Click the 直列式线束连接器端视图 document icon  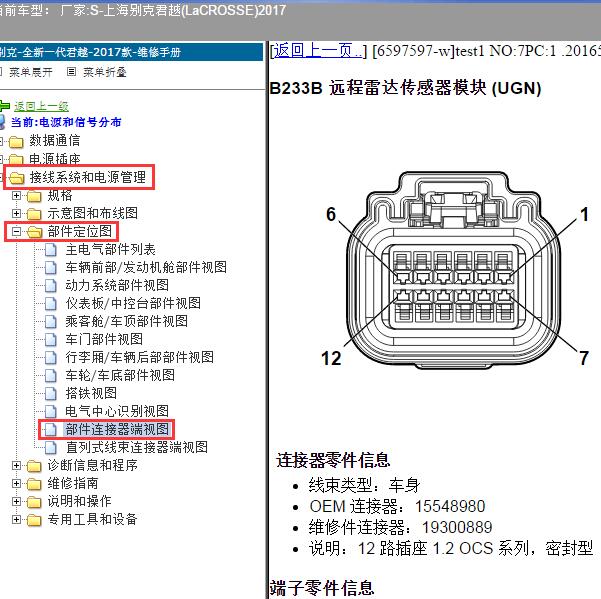51,448
